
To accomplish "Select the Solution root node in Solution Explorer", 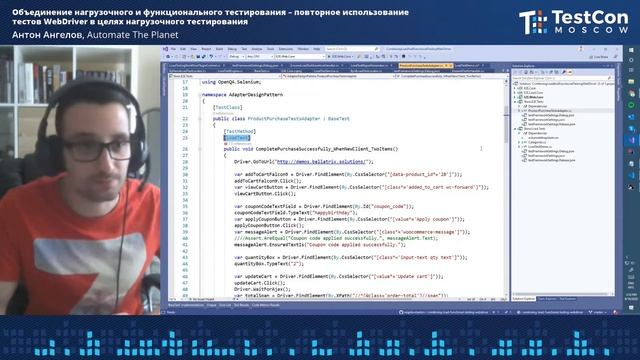I will click(563, 84).
